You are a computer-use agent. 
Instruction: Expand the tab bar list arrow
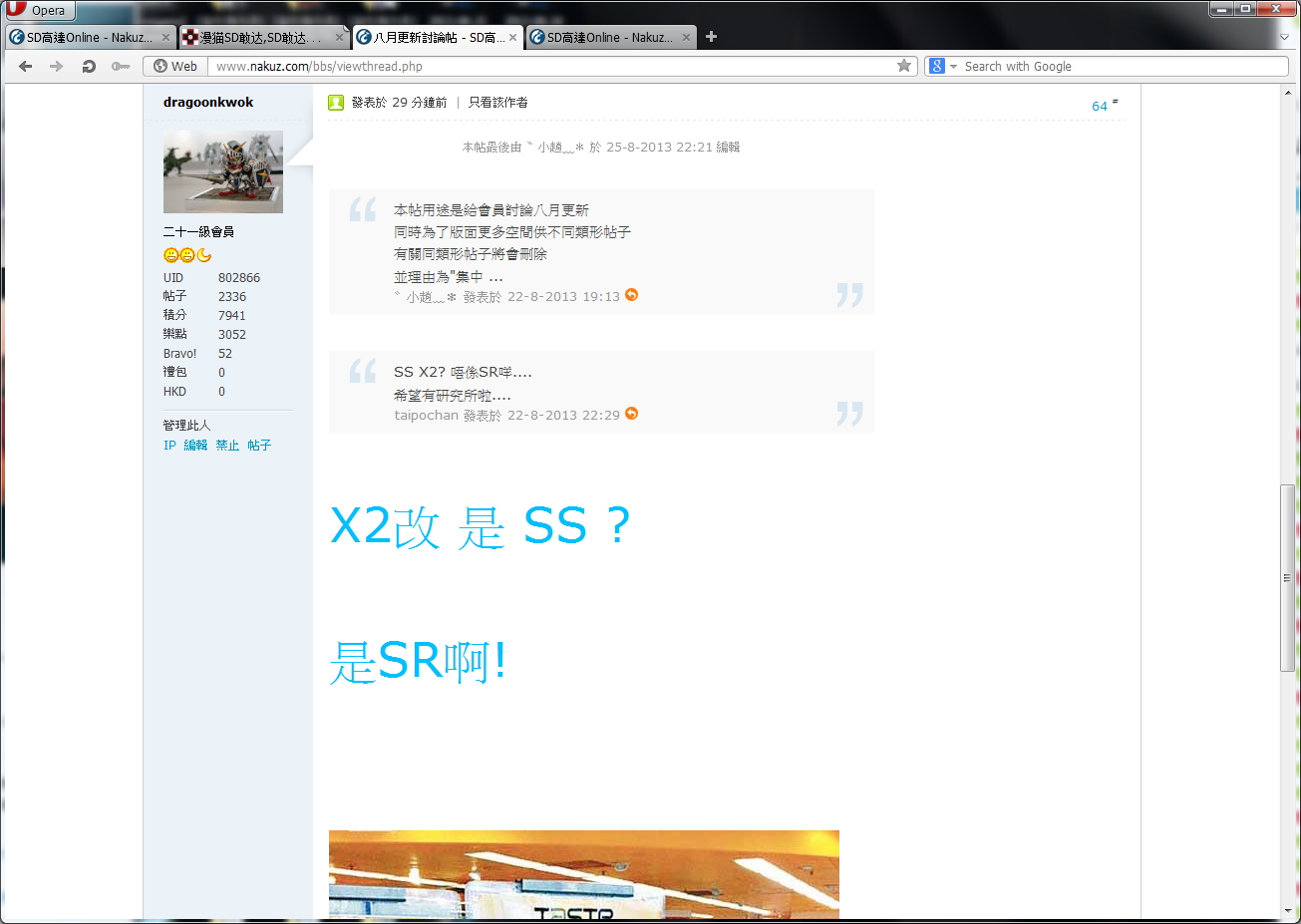[1284, 38]
